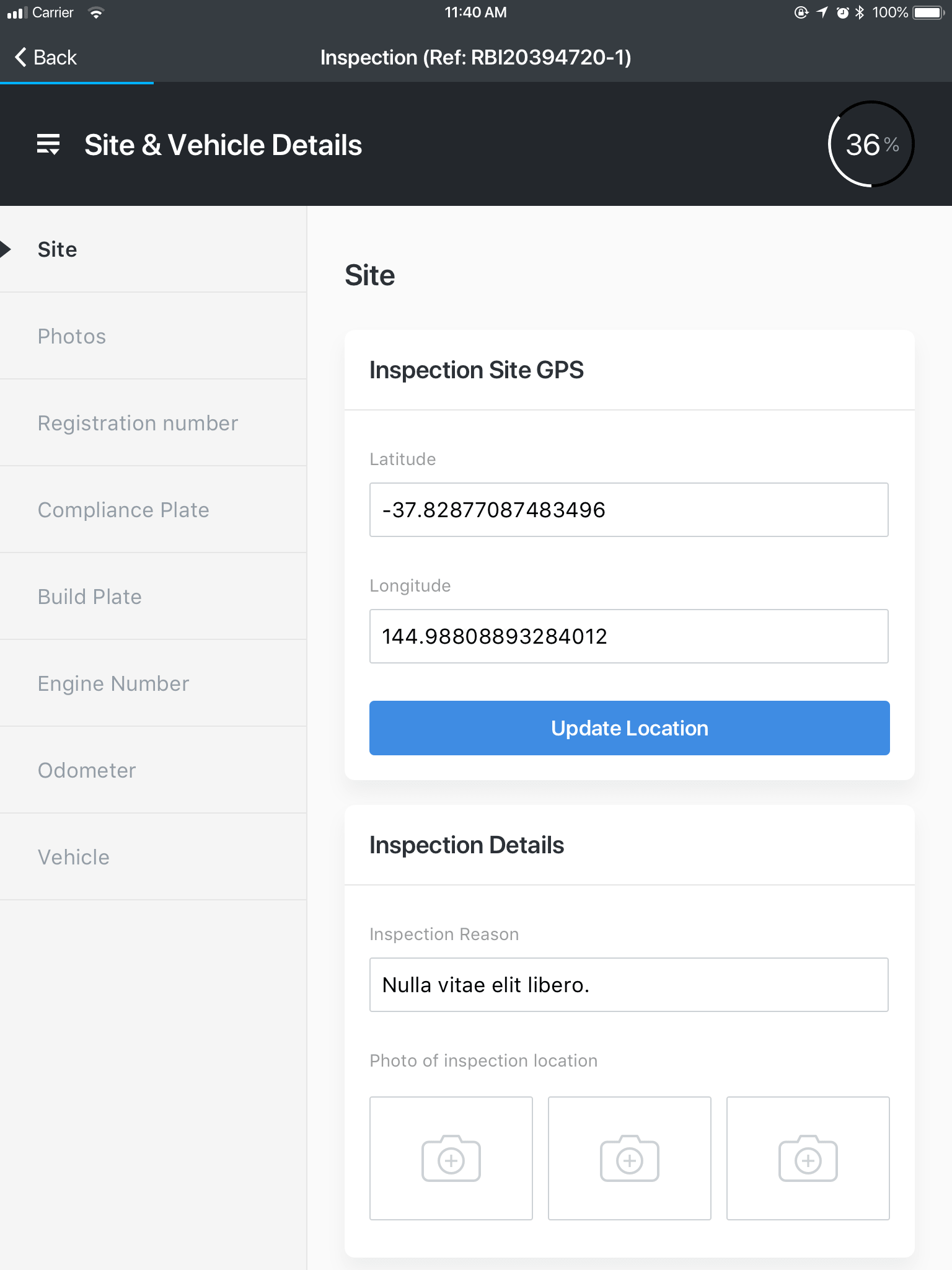Select Odometer in the sidebar
This screenshot has width=952, height=1270.
[x=87, y=770]
